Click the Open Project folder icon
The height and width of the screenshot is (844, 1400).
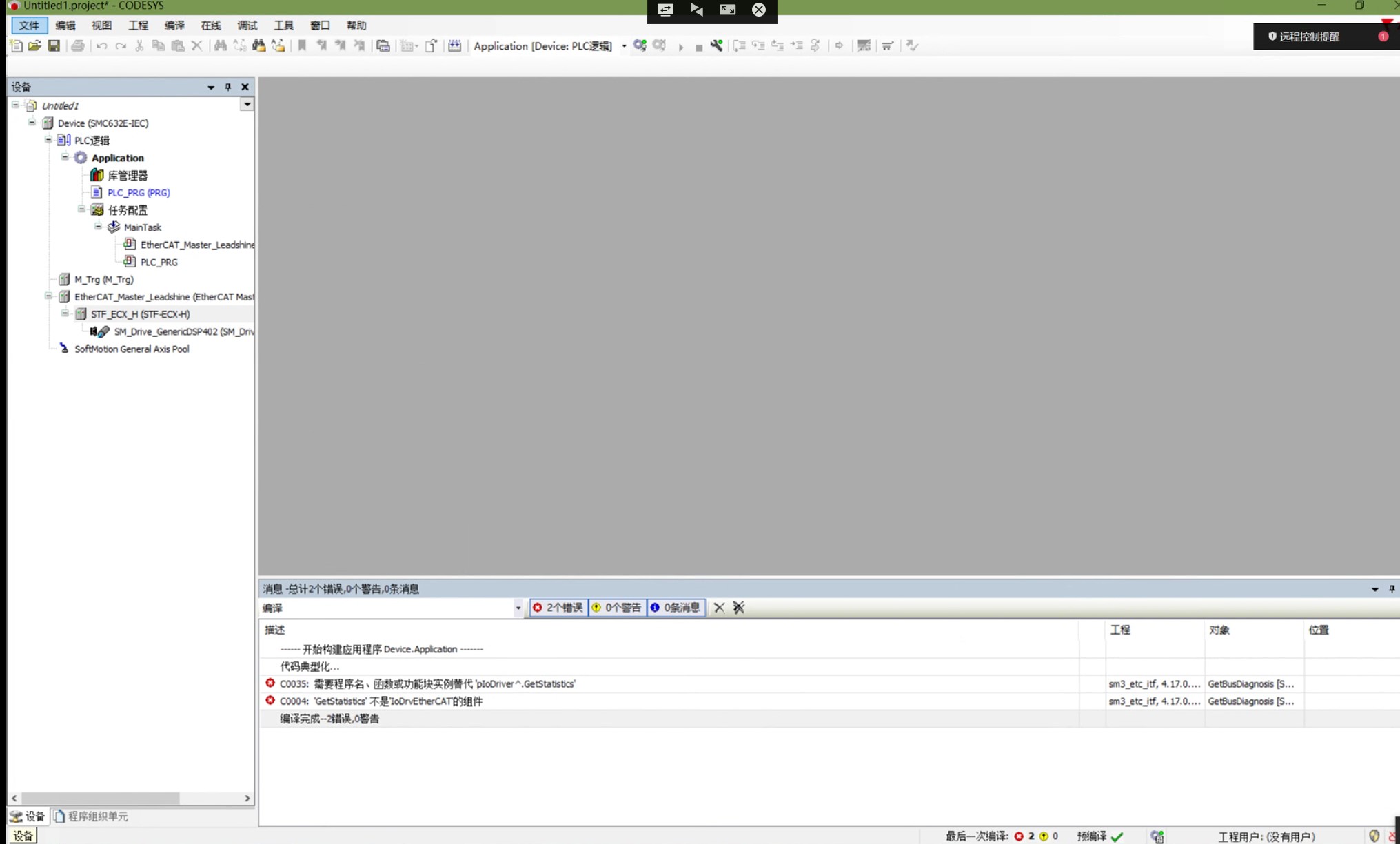(x=34, y=46)
